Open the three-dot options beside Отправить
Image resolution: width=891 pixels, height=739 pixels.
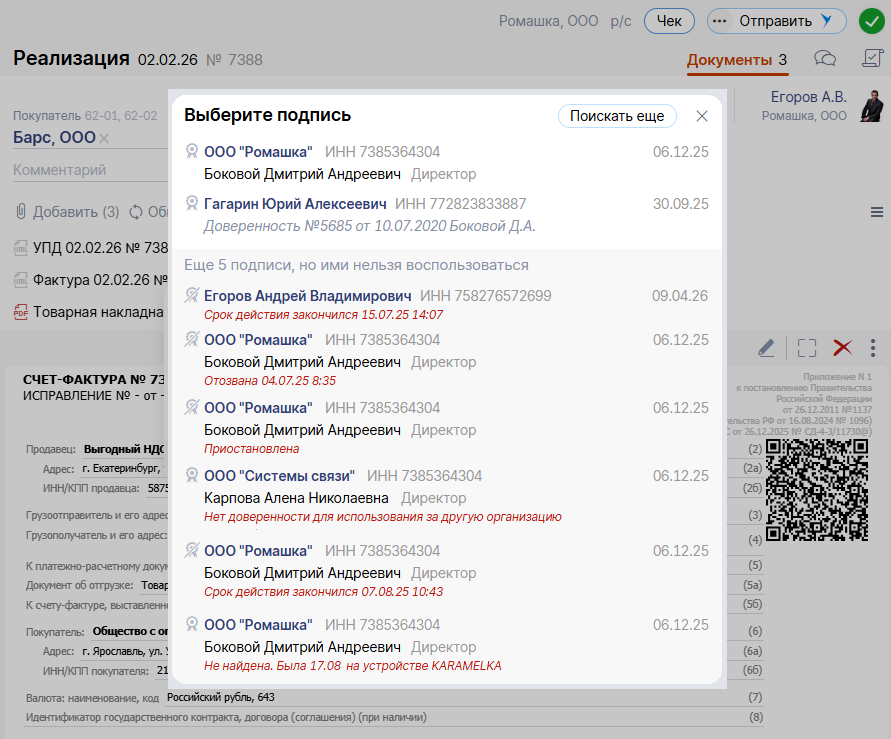[x=720, y=21]
